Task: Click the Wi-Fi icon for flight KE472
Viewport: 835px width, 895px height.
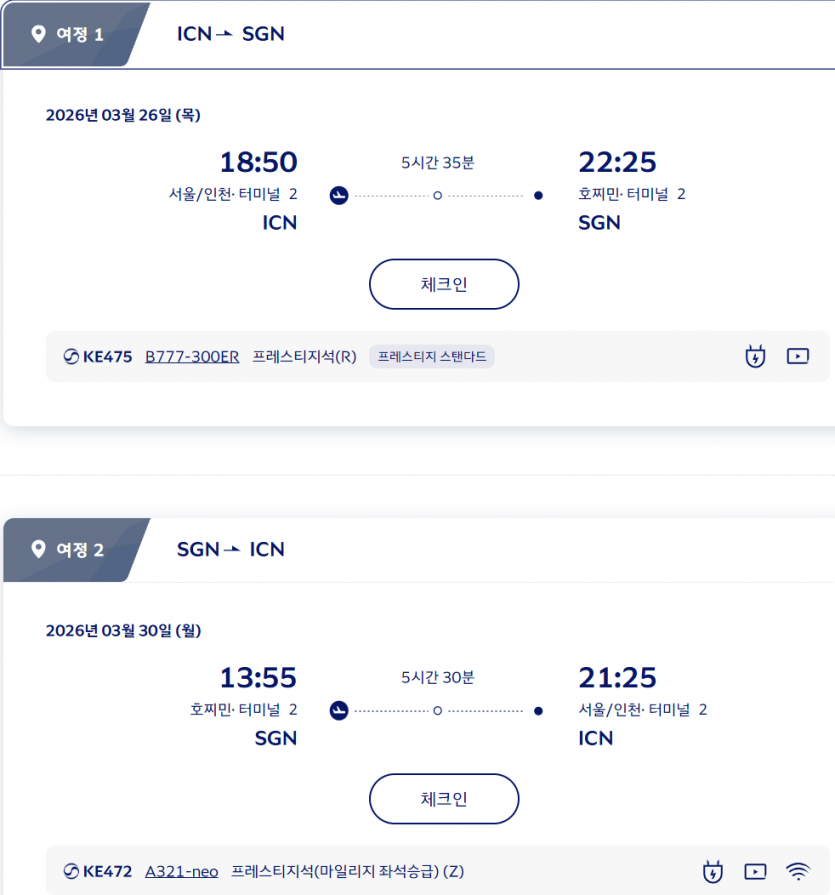Action: (798, 872)
